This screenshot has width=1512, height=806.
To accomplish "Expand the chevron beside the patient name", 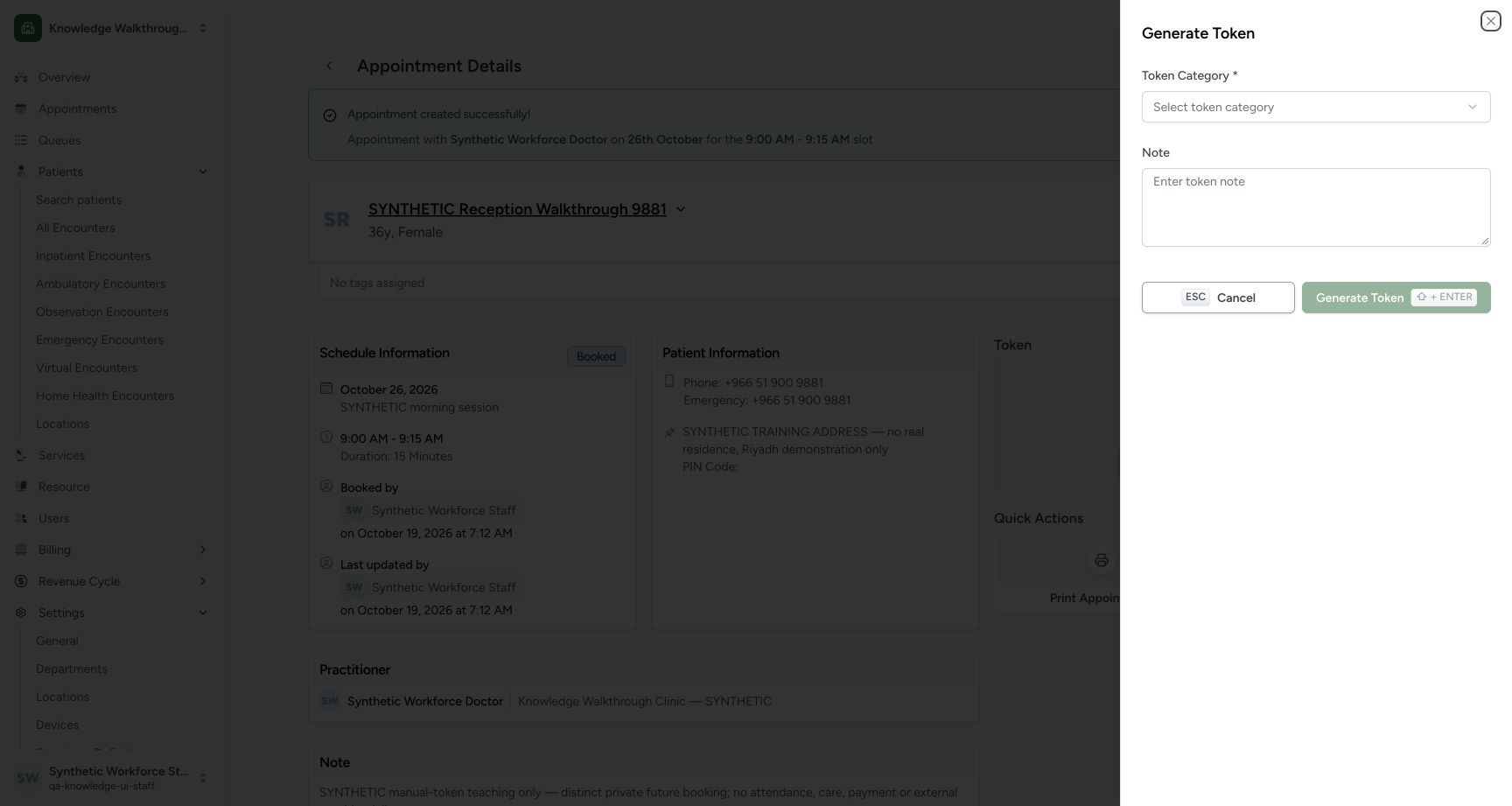I will click(x=681, y=209).
